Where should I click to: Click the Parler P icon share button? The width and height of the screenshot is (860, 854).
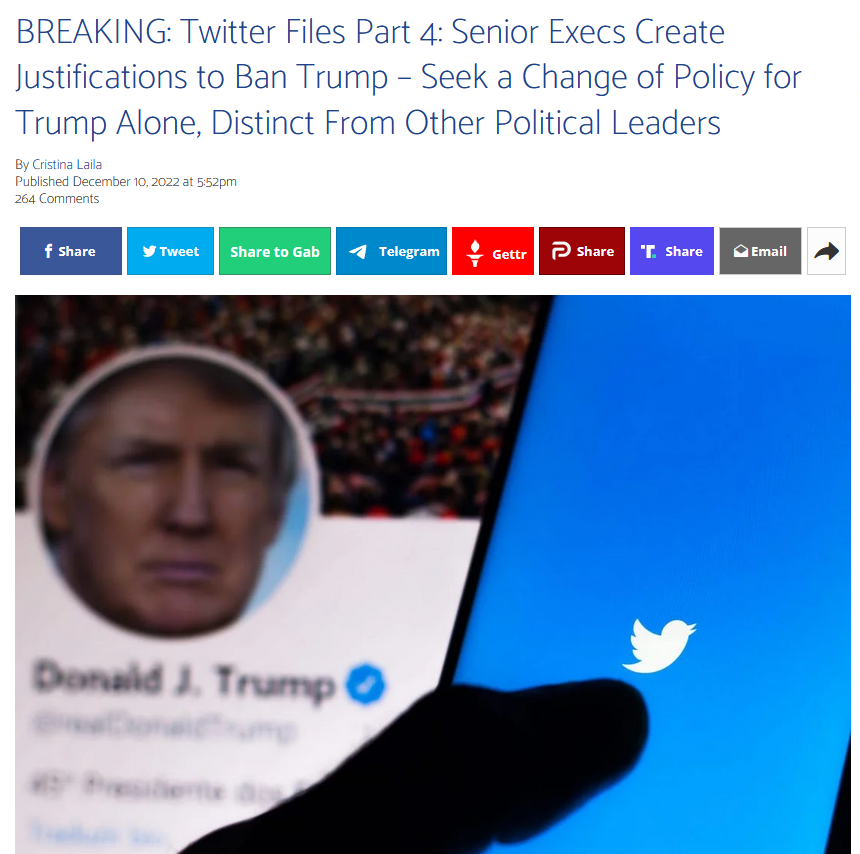pyautogui.click(x=582, y=251)
